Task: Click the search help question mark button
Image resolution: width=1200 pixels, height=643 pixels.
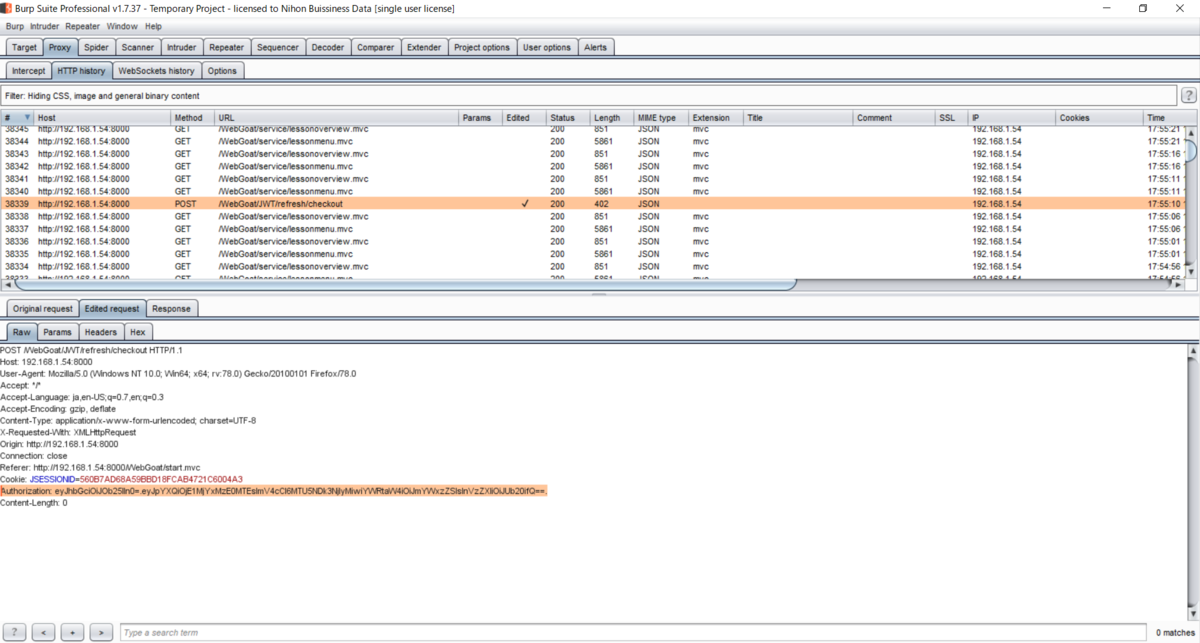Action: point(15,632)
